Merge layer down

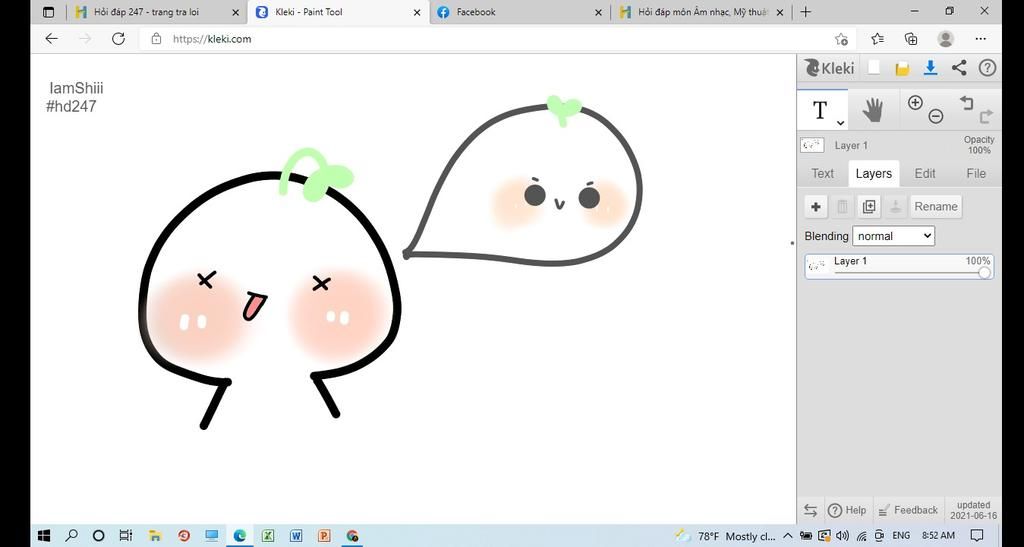[896, 207]
